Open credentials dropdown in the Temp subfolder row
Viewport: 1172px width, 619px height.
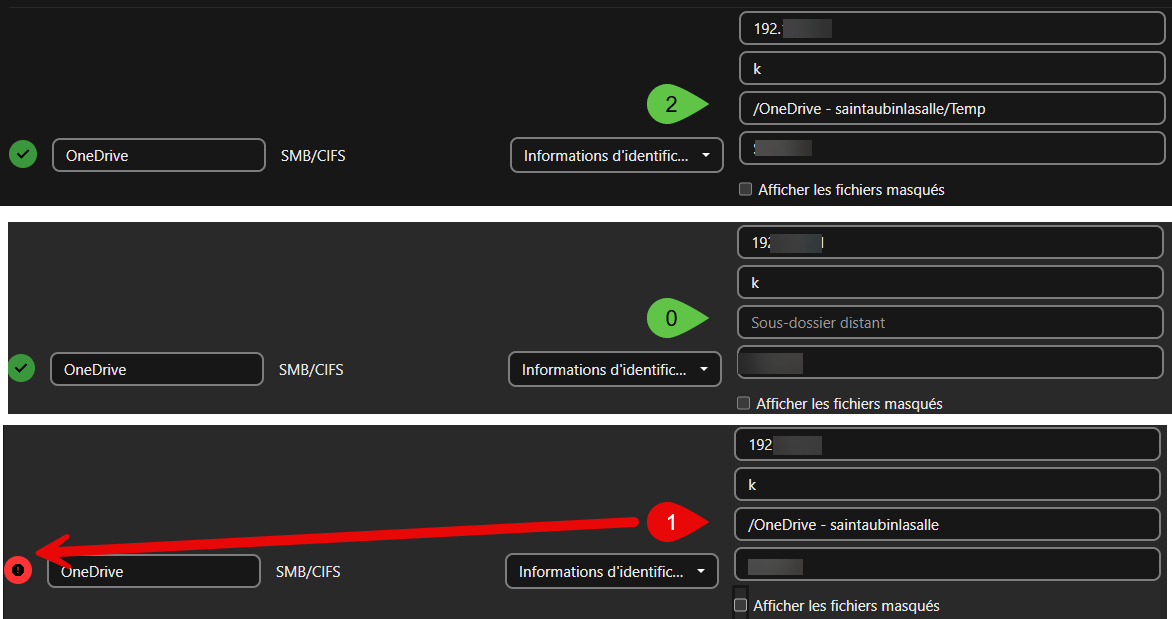pyautogui.click(x=616, y=155)
